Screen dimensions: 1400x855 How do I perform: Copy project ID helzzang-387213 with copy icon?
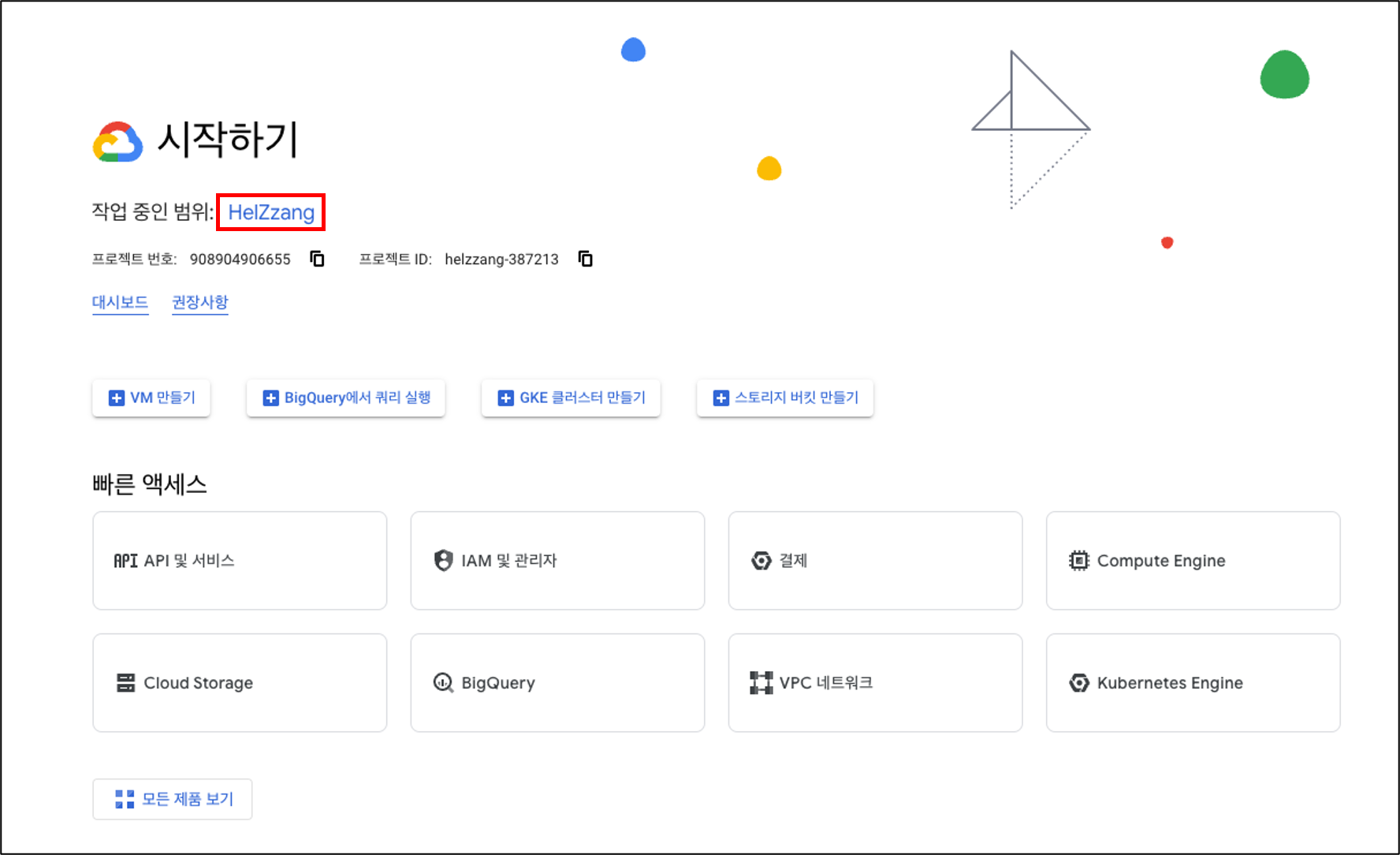pos(585,259)
